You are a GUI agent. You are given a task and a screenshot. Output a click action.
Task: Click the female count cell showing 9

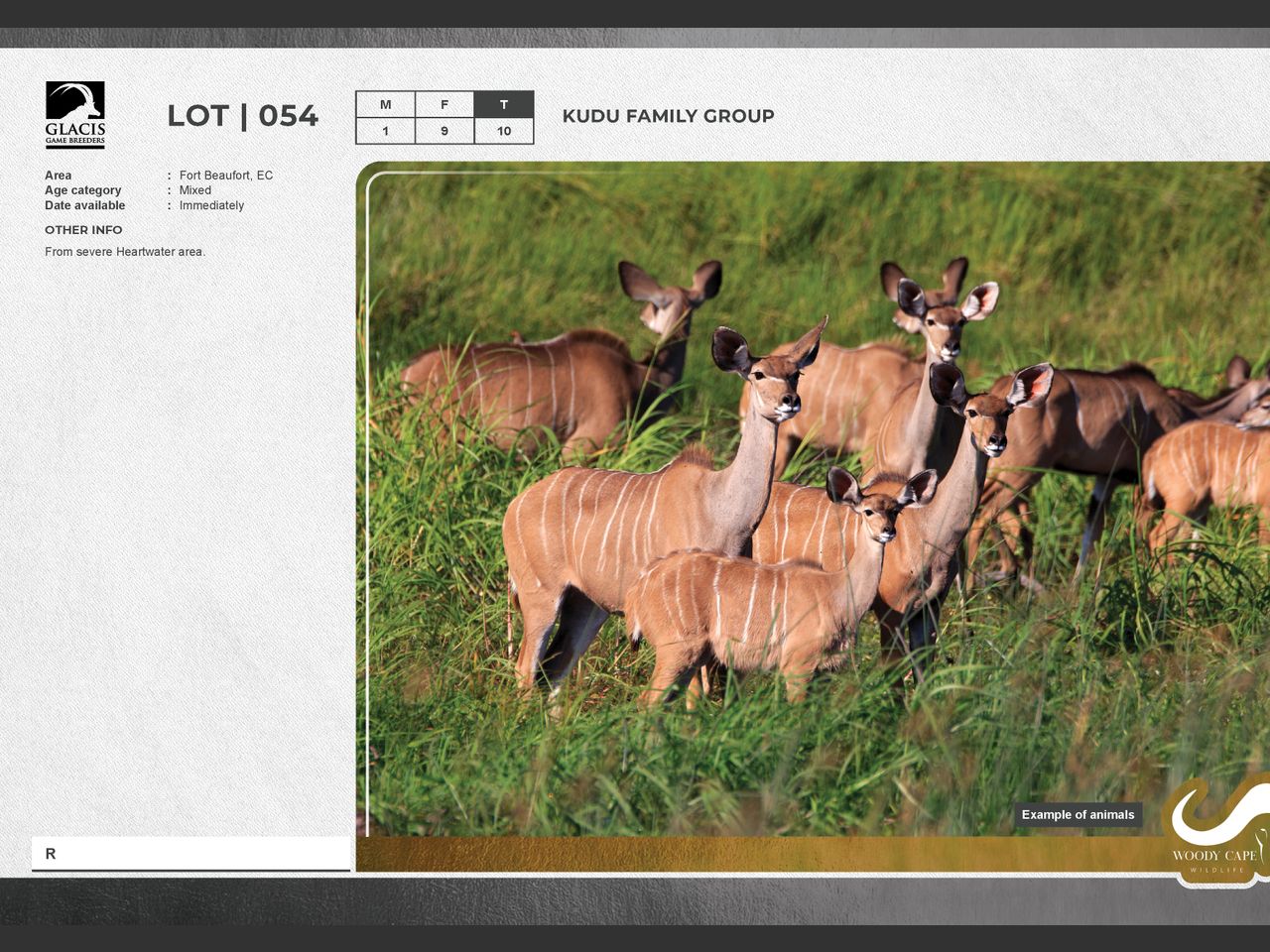[x=444, y=131]
